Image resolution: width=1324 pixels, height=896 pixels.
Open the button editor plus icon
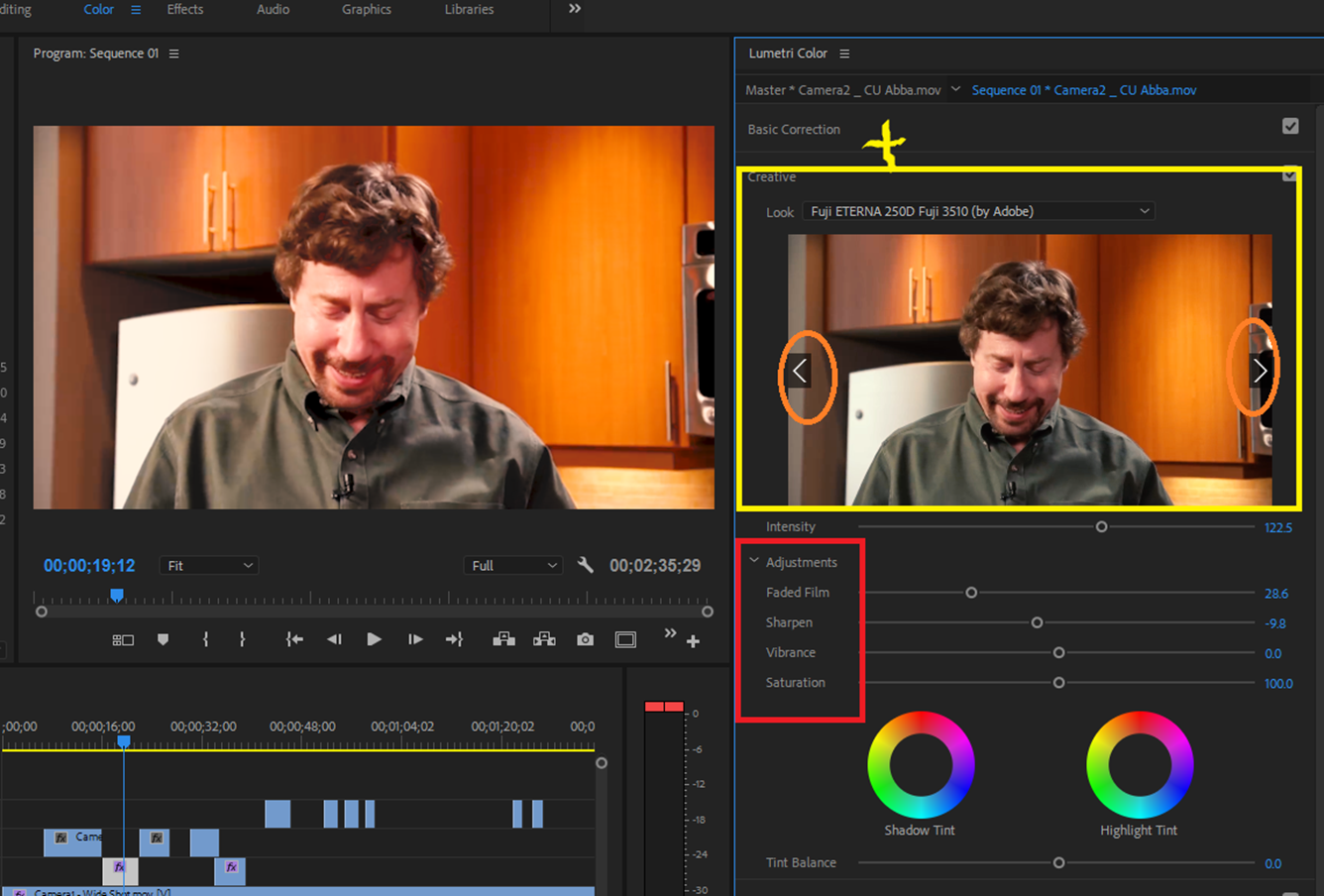[x=693, y=642]
